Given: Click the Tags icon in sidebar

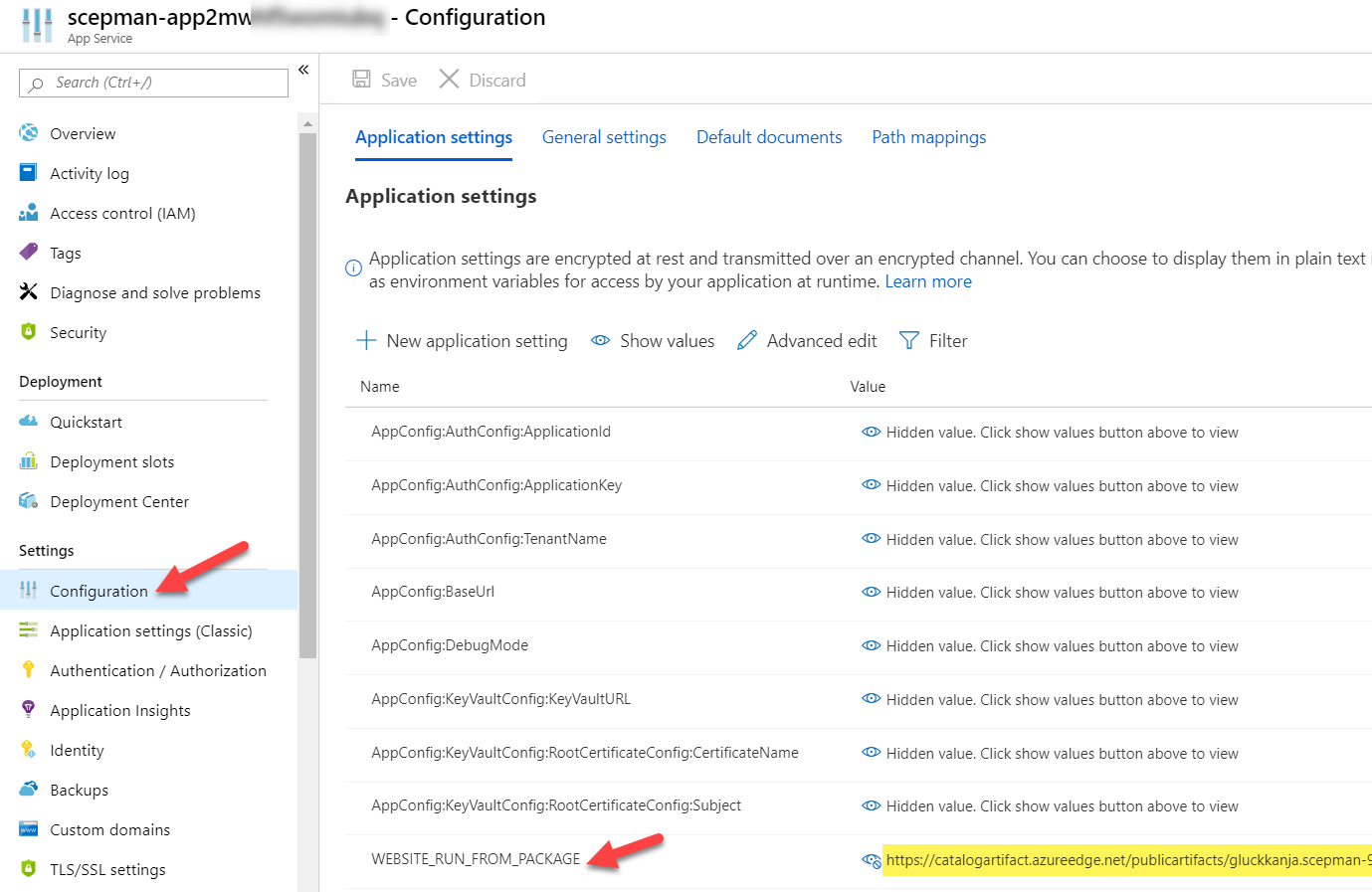Looking at the screenshot, I should 29,253.
